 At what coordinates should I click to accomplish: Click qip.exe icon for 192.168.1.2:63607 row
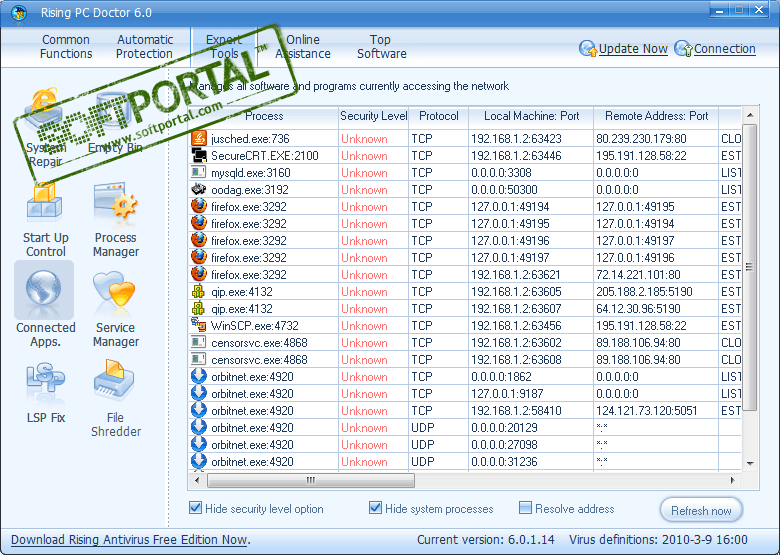pos(199,308)
